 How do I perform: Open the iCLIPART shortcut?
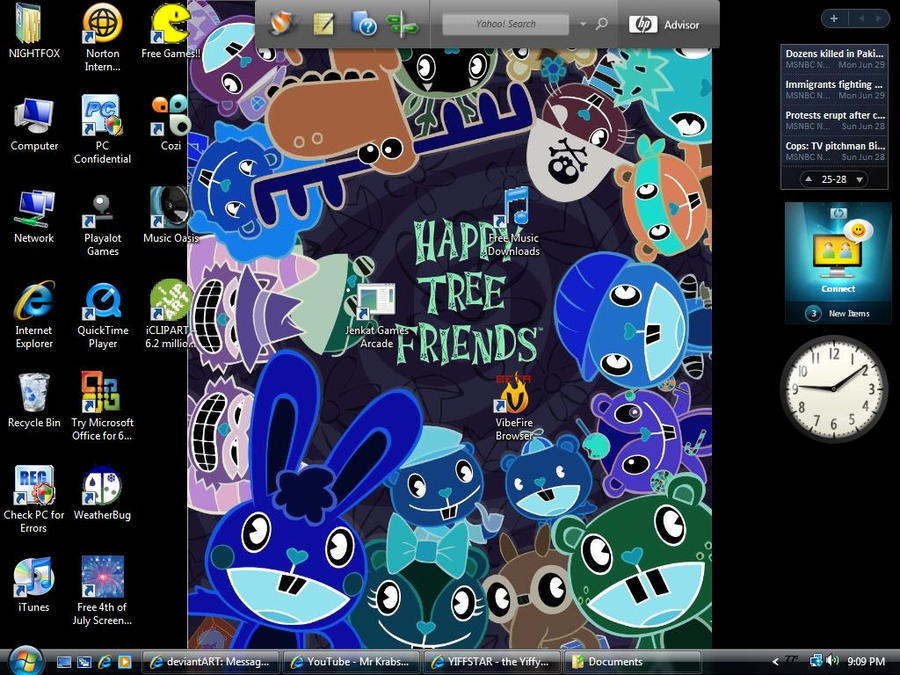170,315
